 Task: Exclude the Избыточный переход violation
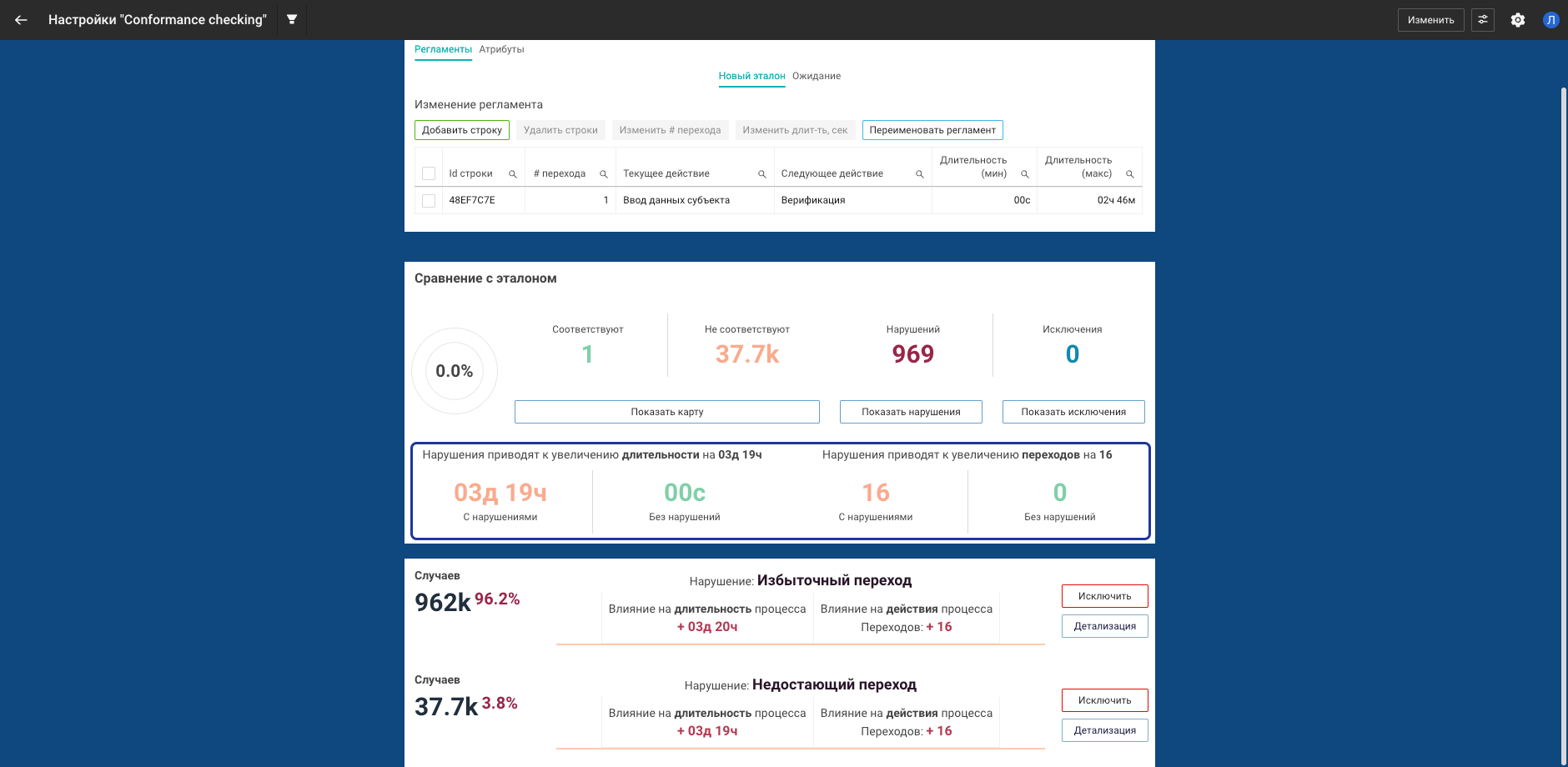point(1104,596)
